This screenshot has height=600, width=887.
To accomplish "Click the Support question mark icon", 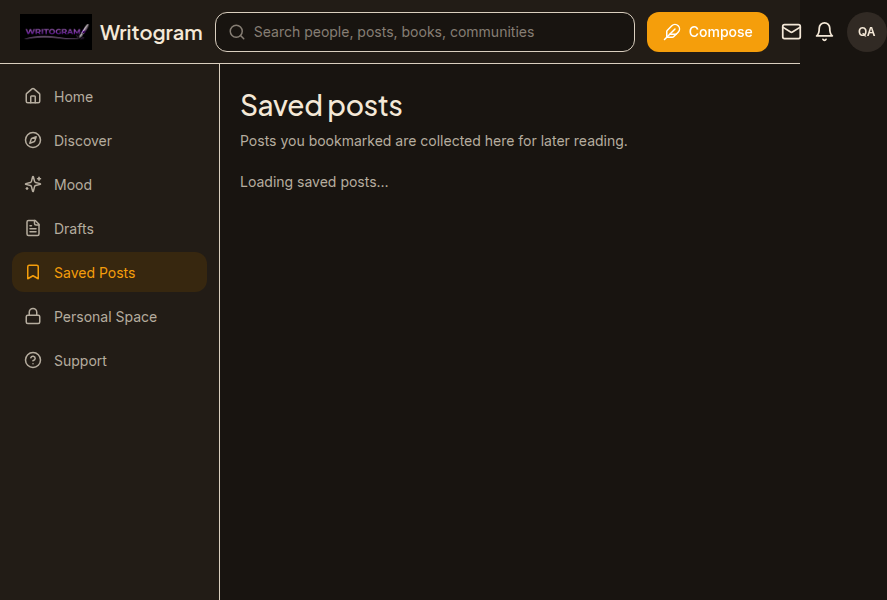I will [33, 360].
